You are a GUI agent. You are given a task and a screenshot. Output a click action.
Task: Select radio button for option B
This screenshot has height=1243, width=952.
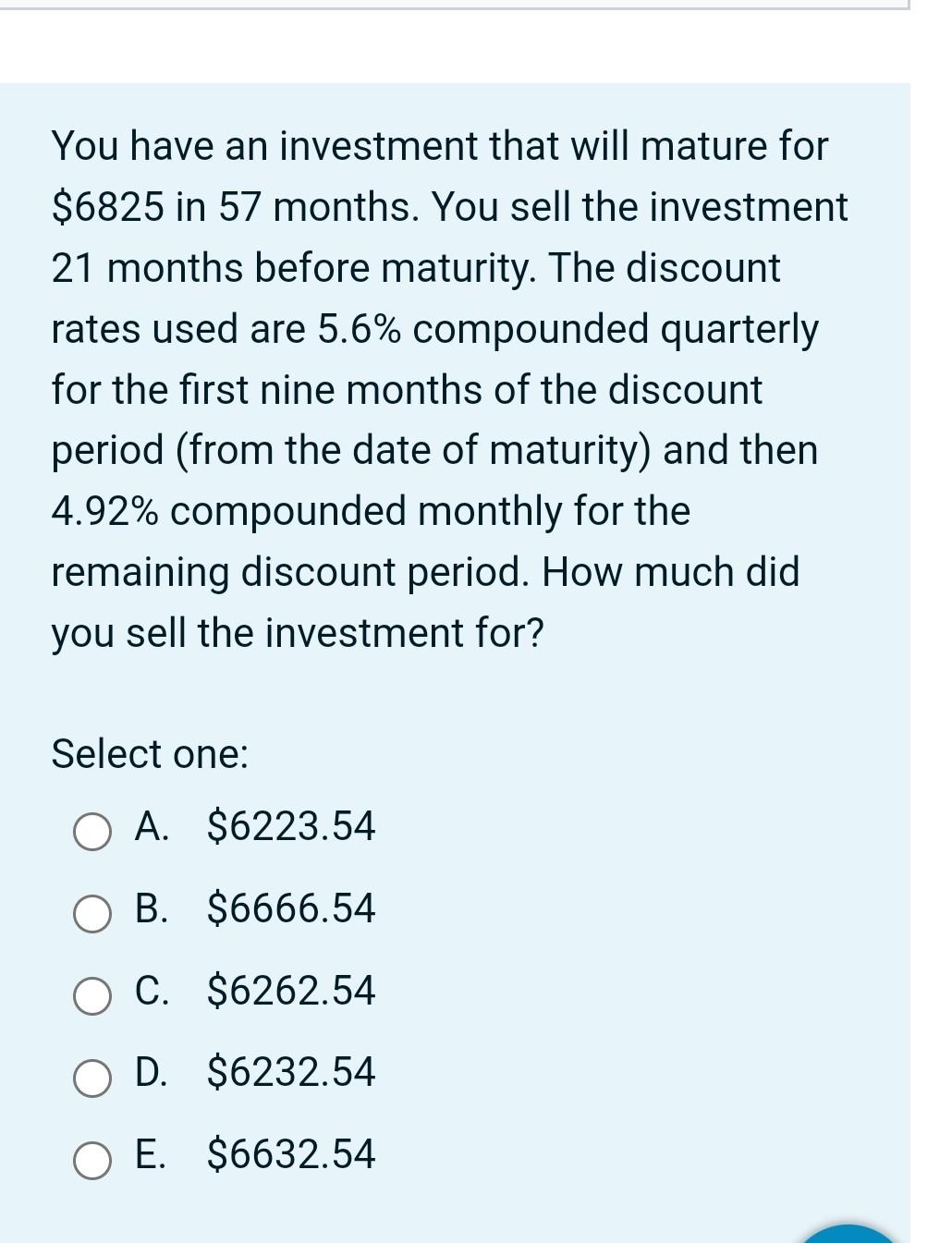pos(92,914)
